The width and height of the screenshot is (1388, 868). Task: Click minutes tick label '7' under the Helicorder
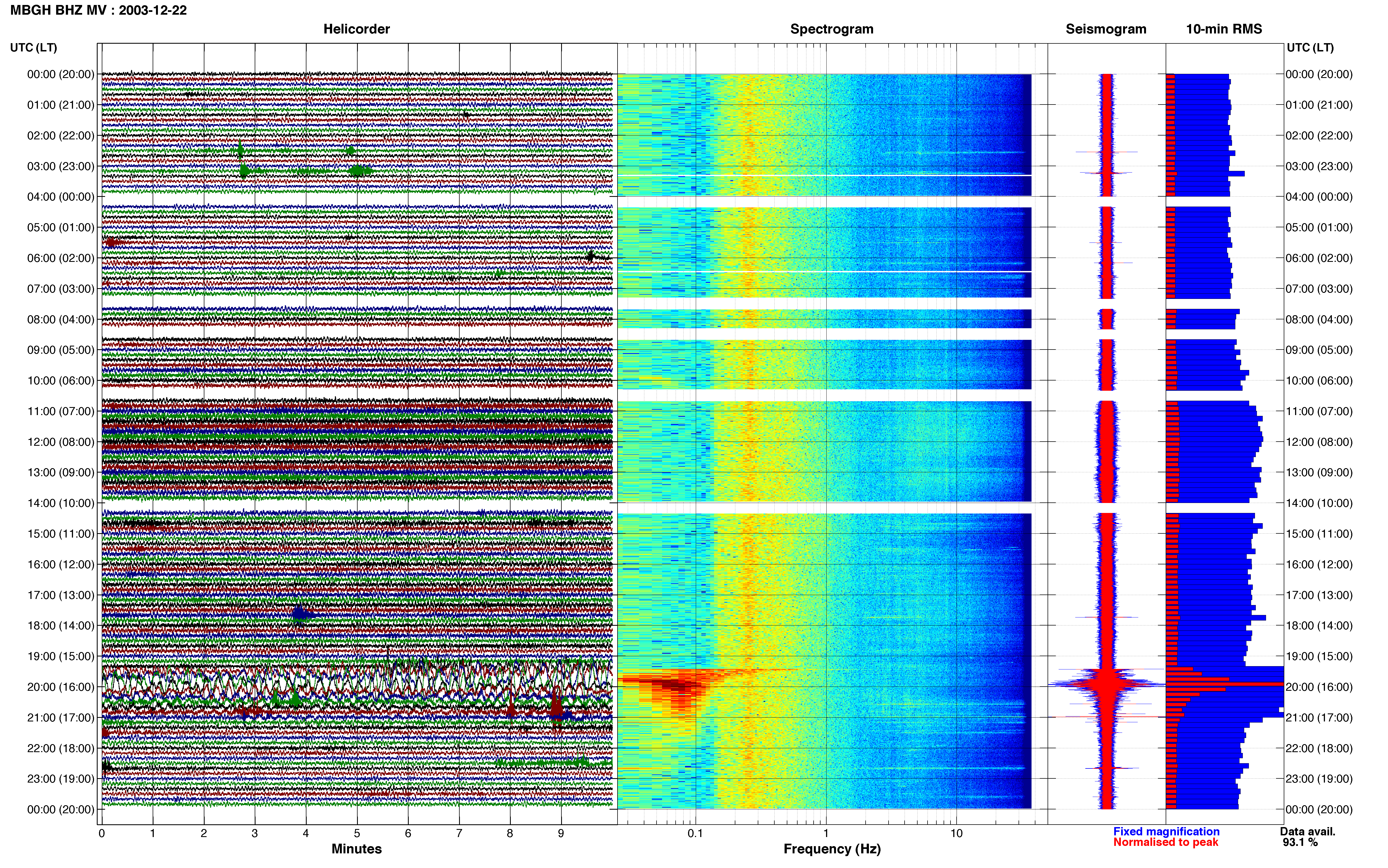(459, 833)
